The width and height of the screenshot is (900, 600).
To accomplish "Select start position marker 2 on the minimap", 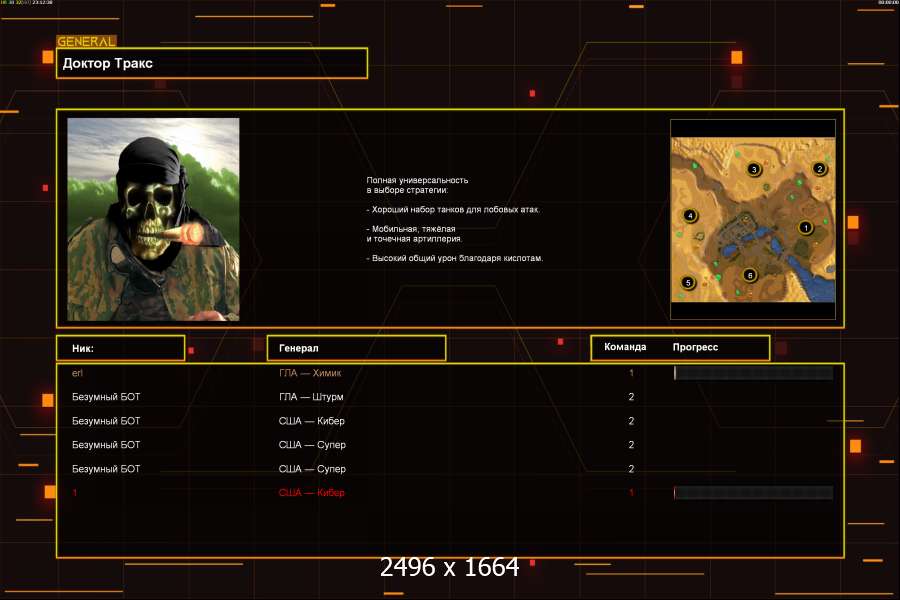I will pos(819,169).
